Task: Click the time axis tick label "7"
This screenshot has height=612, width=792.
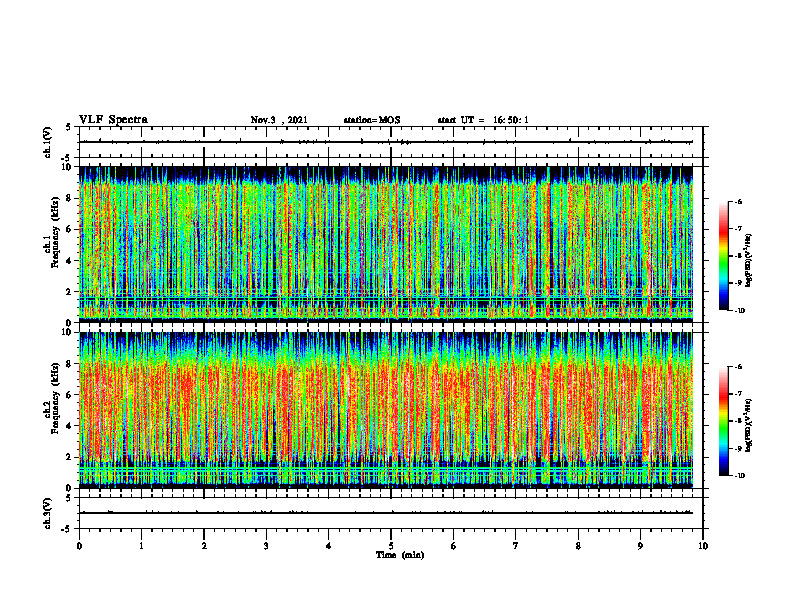Action: point(515,546)
